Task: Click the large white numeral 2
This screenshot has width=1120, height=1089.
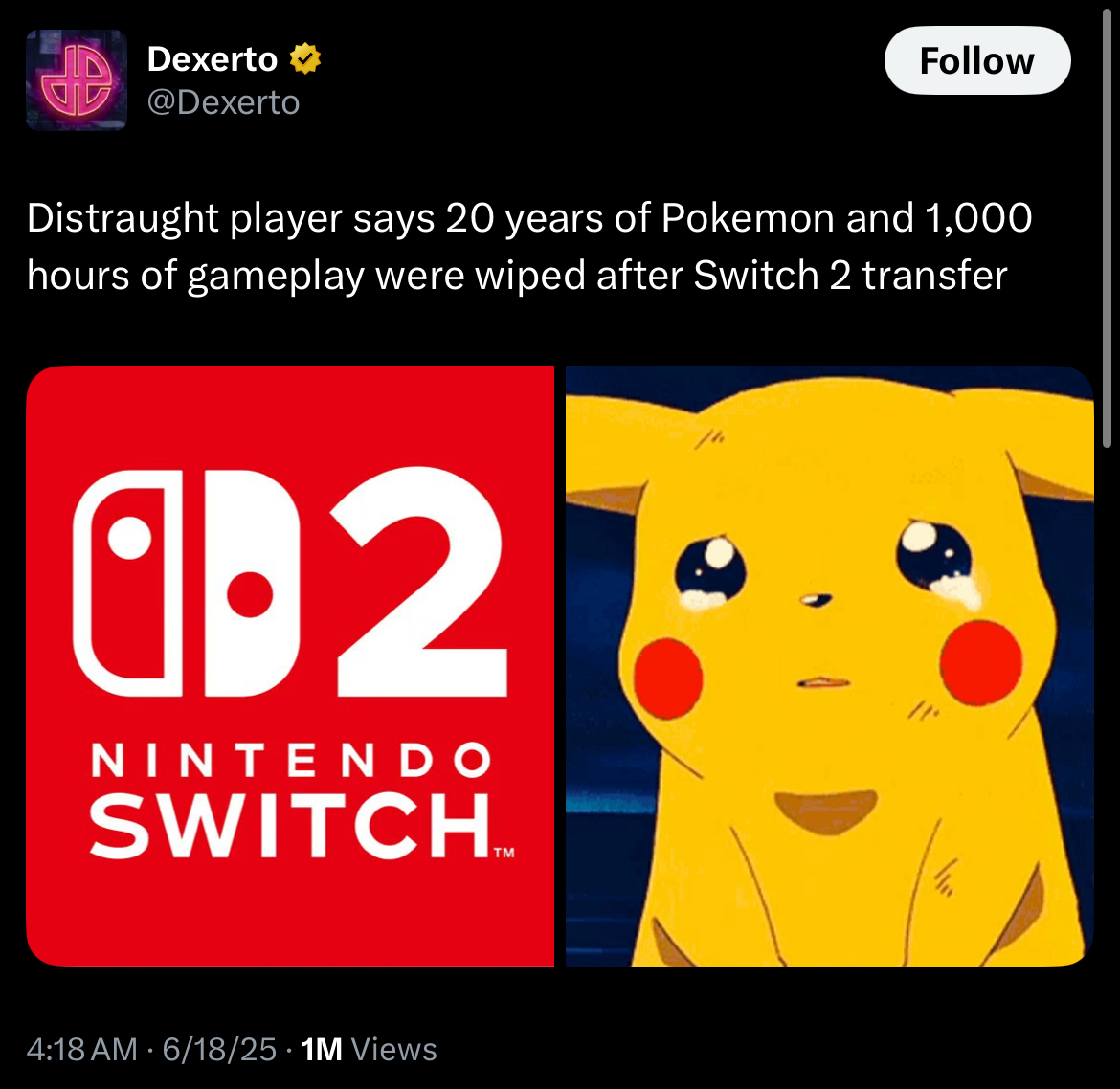Action: (419, 581)
